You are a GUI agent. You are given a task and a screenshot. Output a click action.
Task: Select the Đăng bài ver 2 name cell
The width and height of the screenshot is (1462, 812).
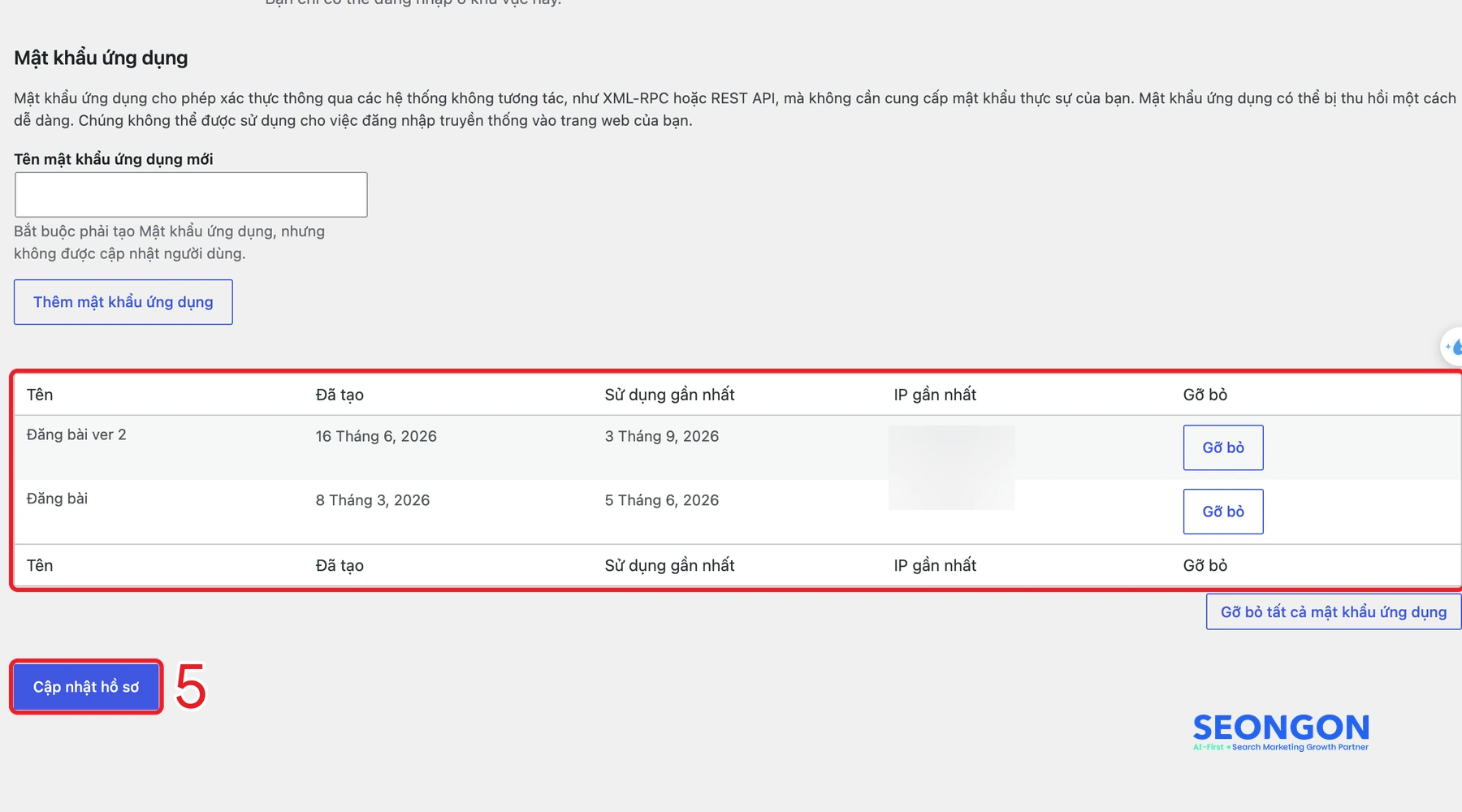pos(76,435)
